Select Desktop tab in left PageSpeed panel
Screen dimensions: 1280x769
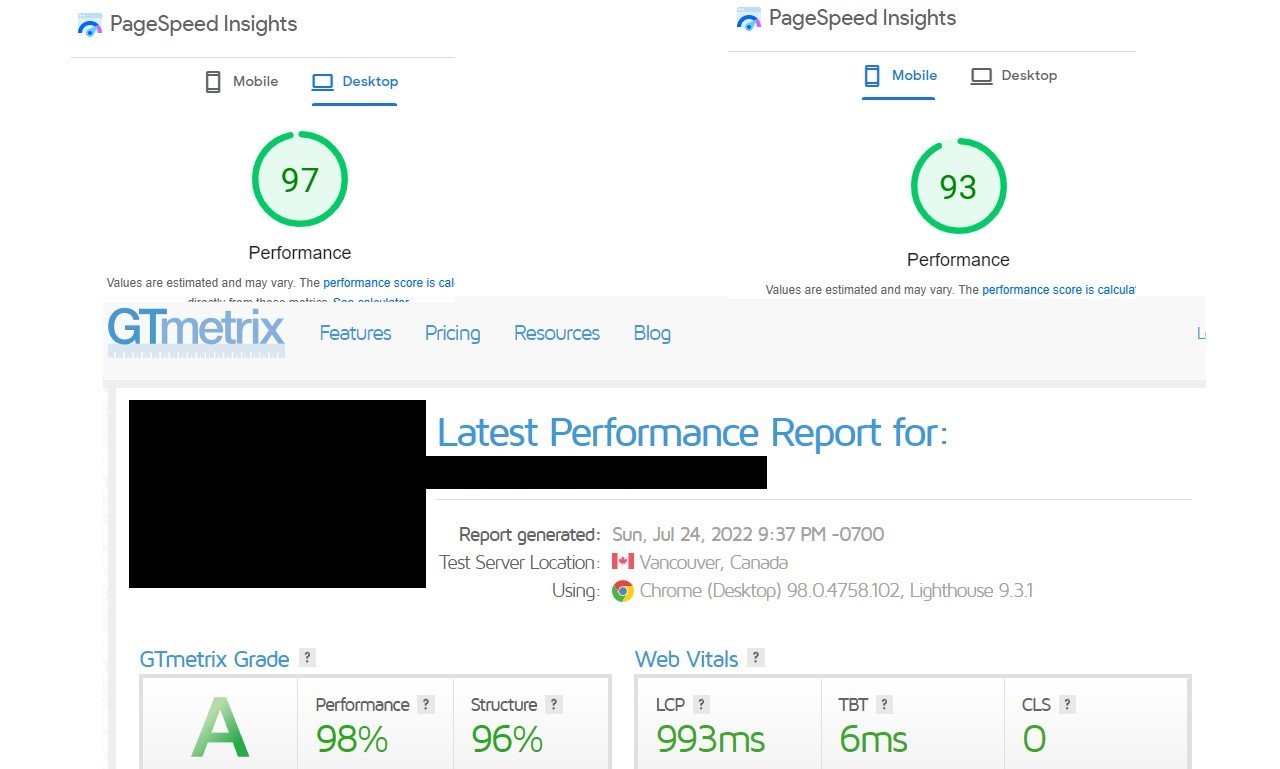pos(355,82)
